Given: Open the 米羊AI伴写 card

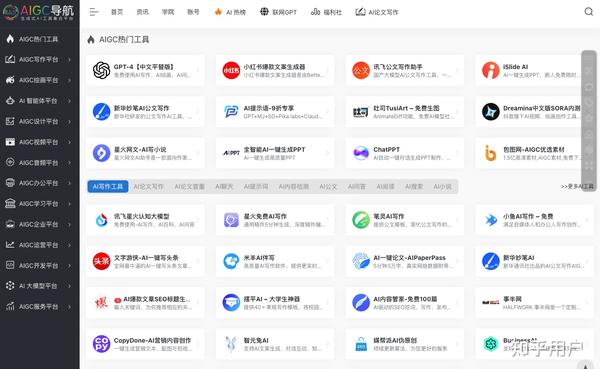Looking at the screenshot, I should pyautogui.click(x=275, y=261).
